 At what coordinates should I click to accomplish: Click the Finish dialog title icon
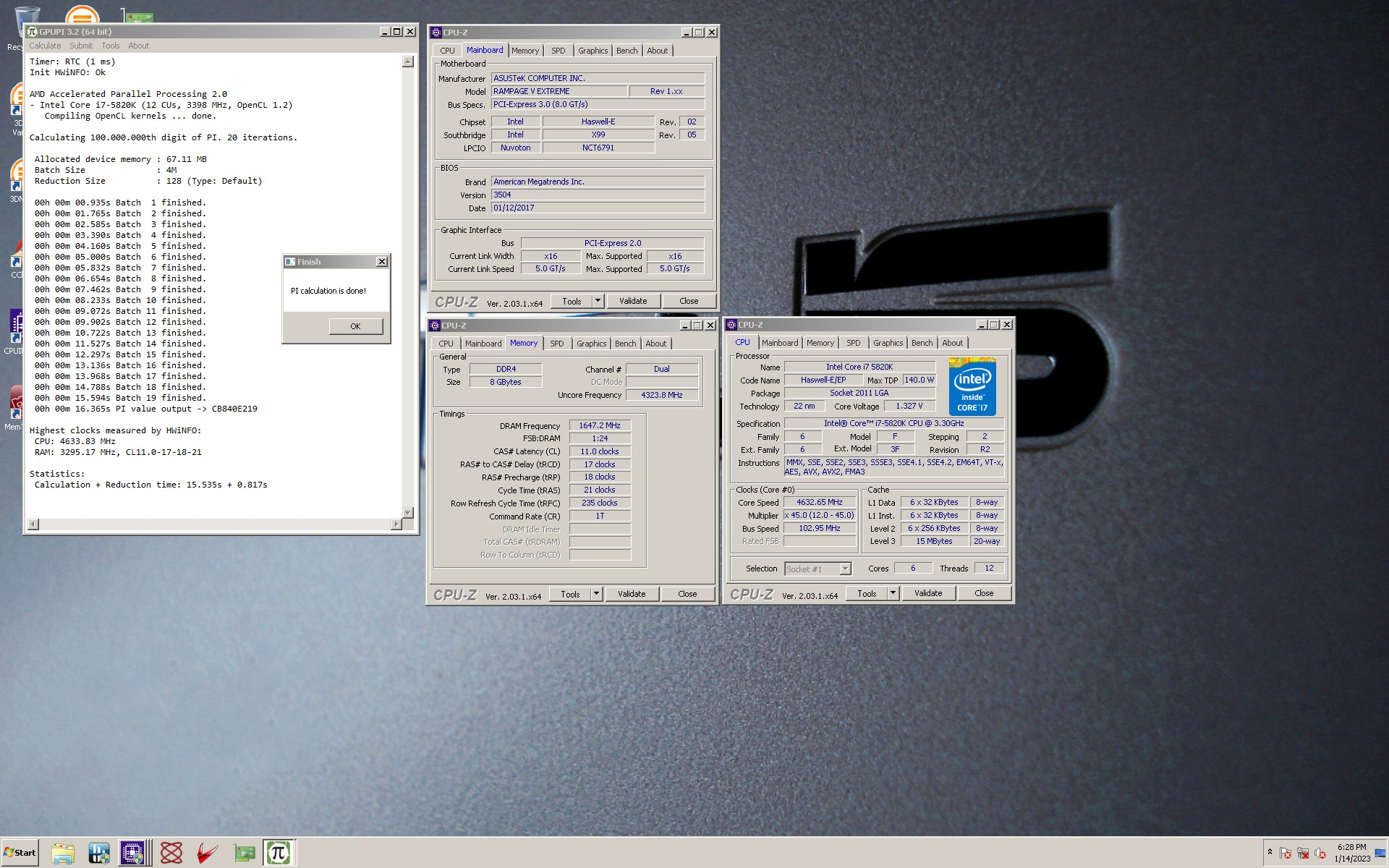tap(290, 262)
